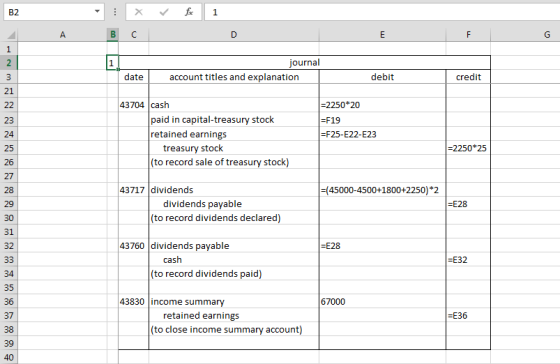Click active cell B2 containing 1

[112, 63]
